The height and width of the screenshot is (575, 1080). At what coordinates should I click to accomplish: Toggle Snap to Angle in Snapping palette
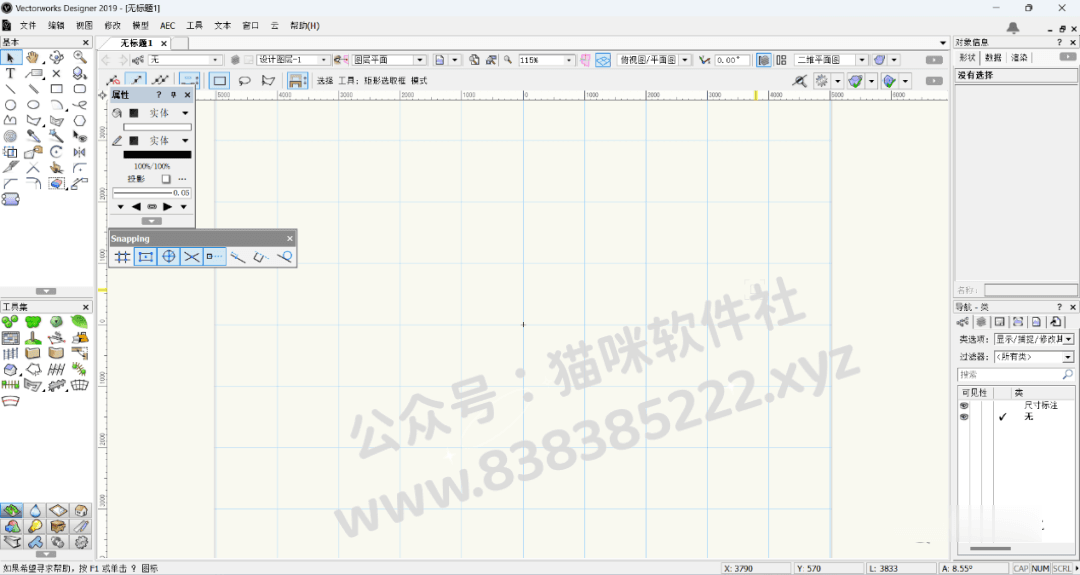point(168,257)
